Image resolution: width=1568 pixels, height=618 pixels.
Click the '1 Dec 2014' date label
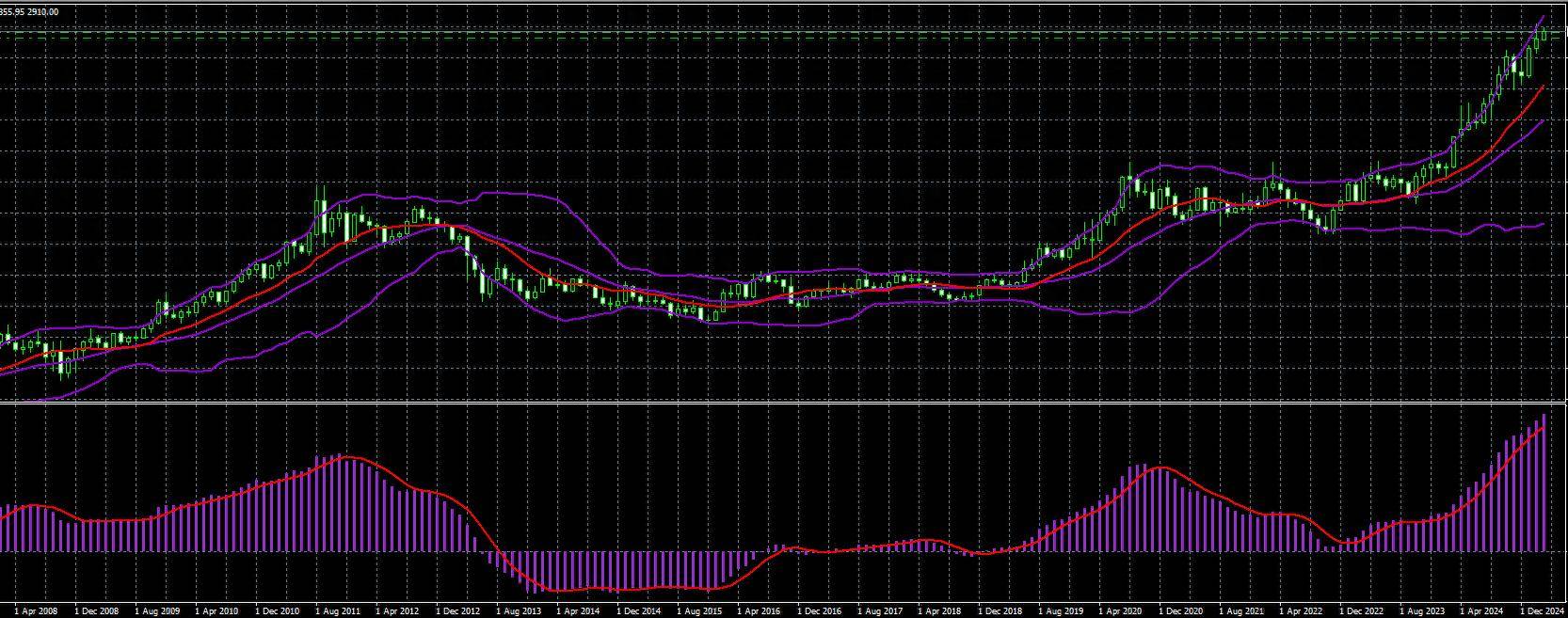638,611
